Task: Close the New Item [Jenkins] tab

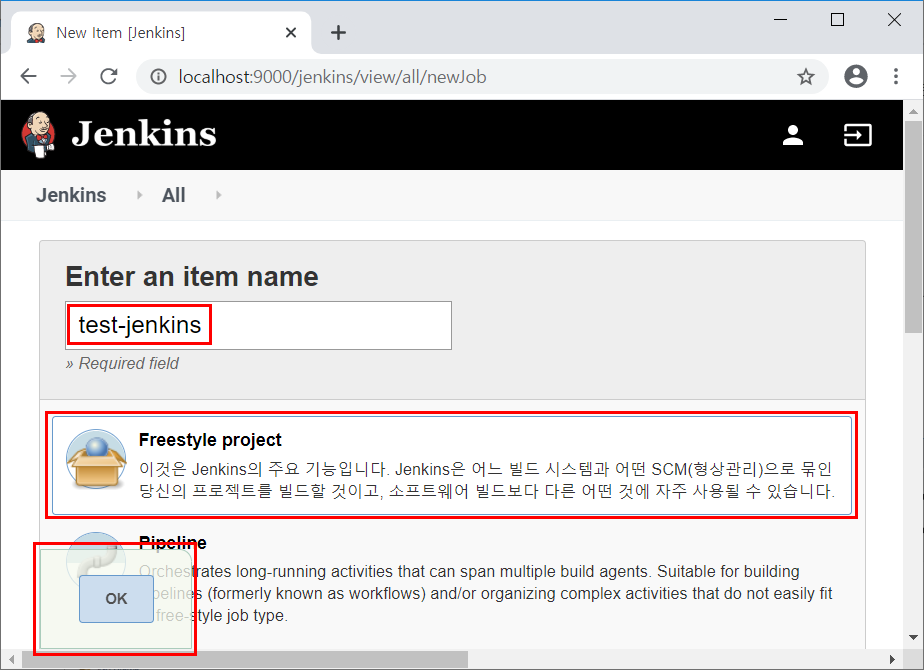Action: [291, 32]
